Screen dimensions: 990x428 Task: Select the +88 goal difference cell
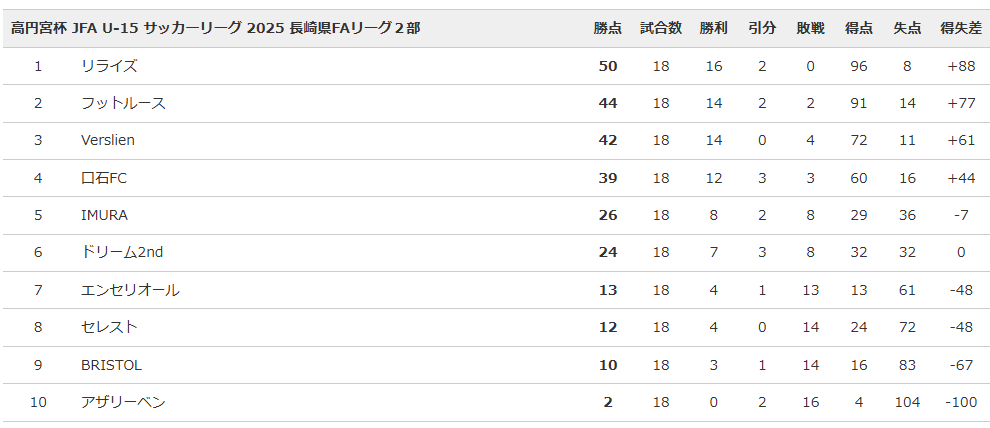[x=961, y=66]
